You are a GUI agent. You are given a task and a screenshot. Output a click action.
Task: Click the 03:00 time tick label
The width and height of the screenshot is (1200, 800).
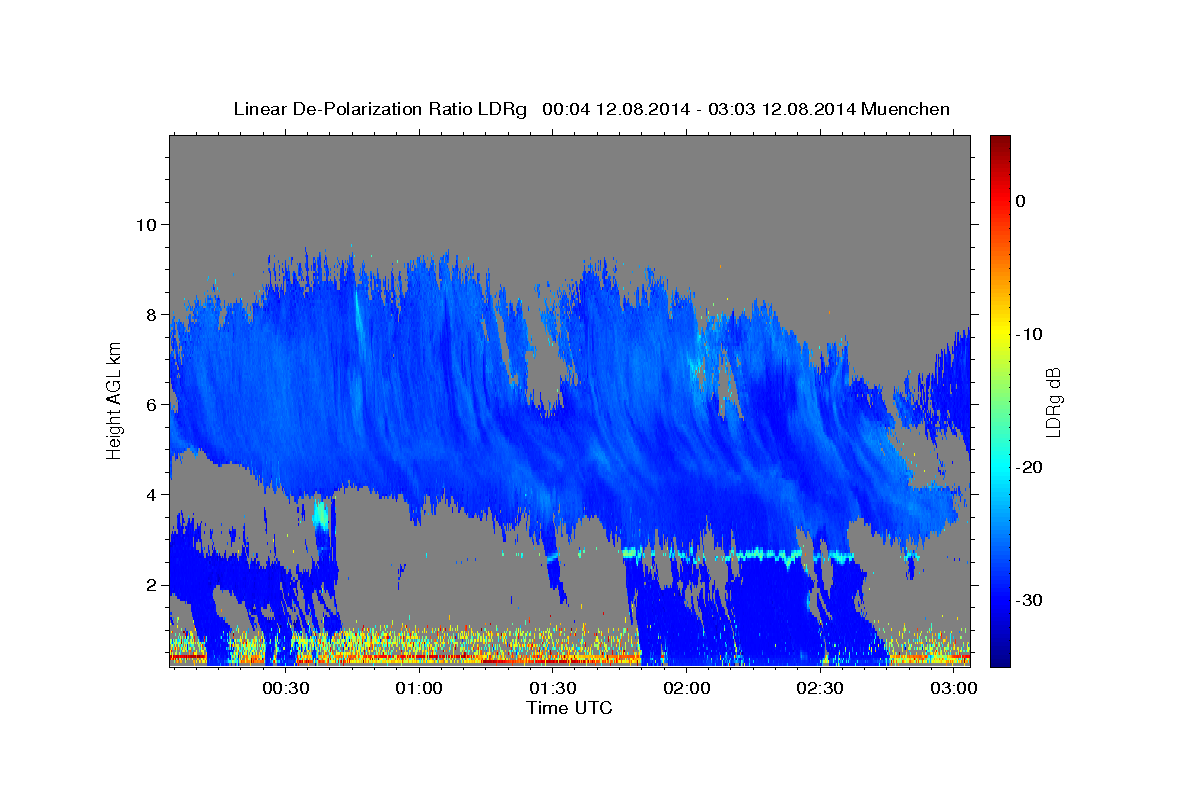point(955,689)
